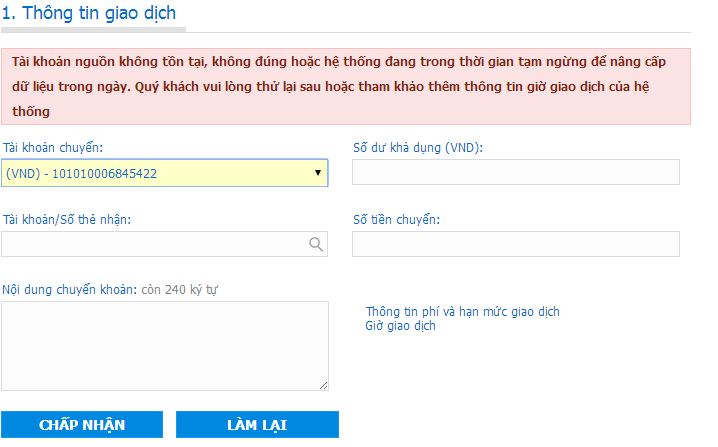Image resolution: width=718 pixels, height=447 pixels.
Task: Click the magnifier search icon in recipient field
Action: tap(315, 244)
